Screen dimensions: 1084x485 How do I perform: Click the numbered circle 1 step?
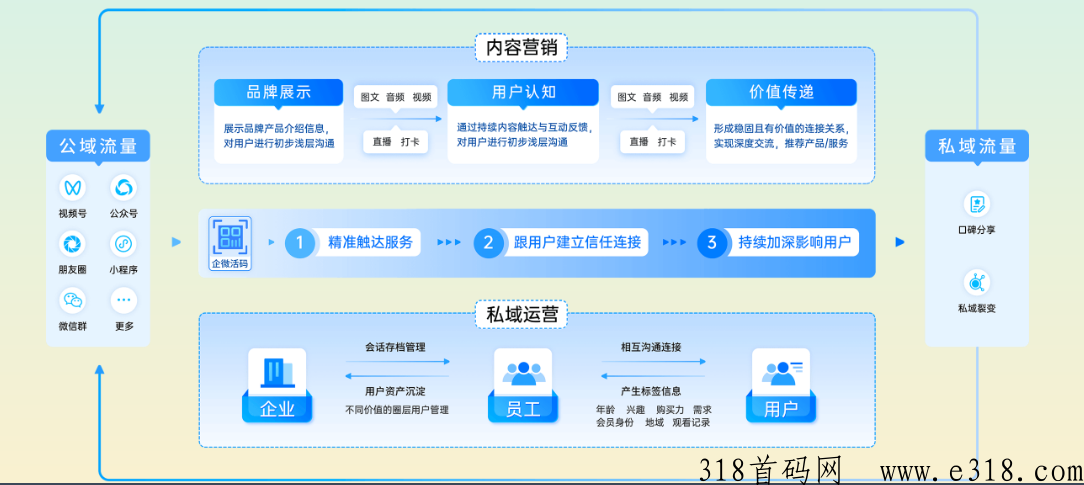click(299, 242)
